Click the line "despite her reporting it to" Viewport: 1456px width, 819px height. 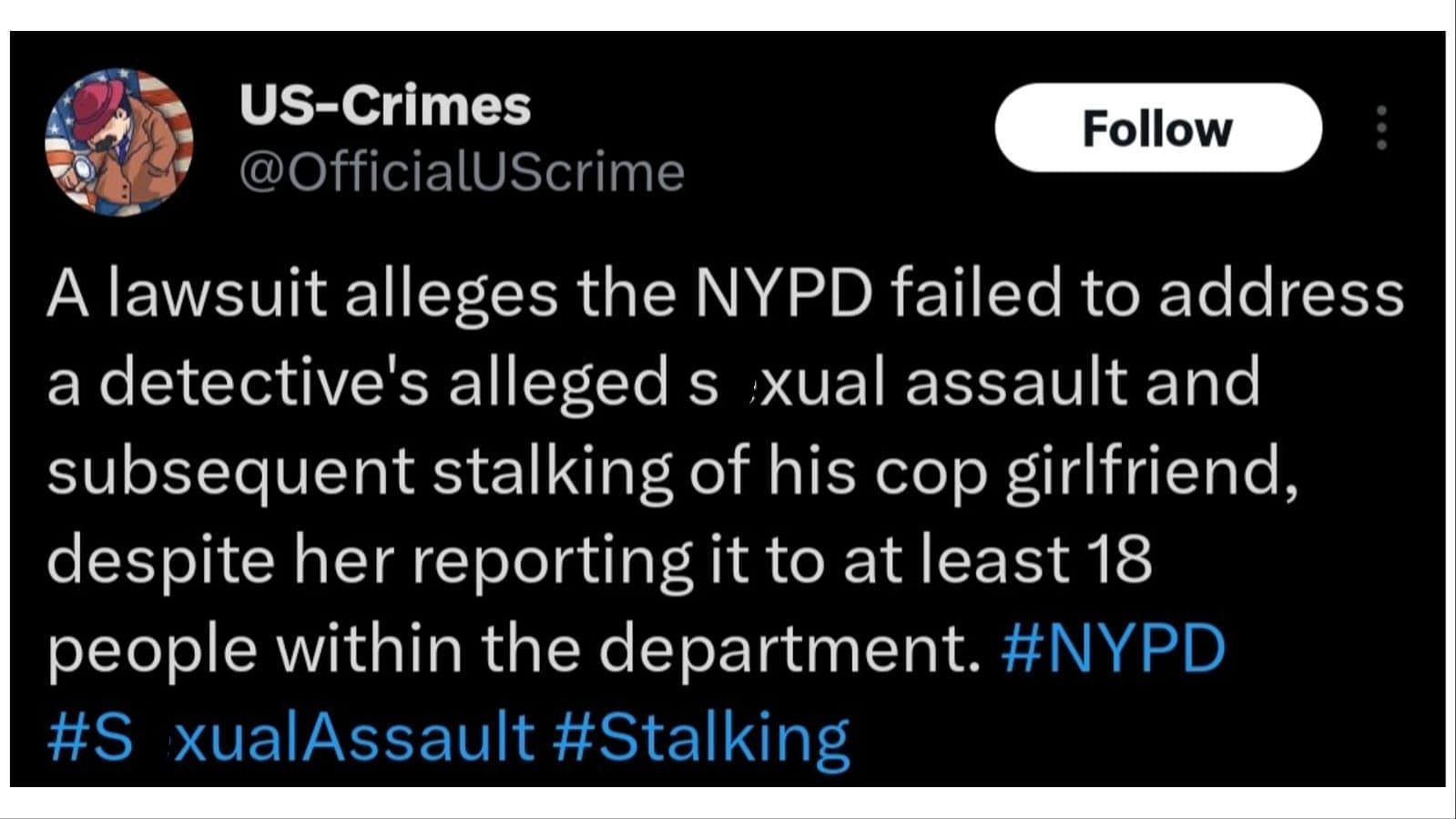coord(599,559)
